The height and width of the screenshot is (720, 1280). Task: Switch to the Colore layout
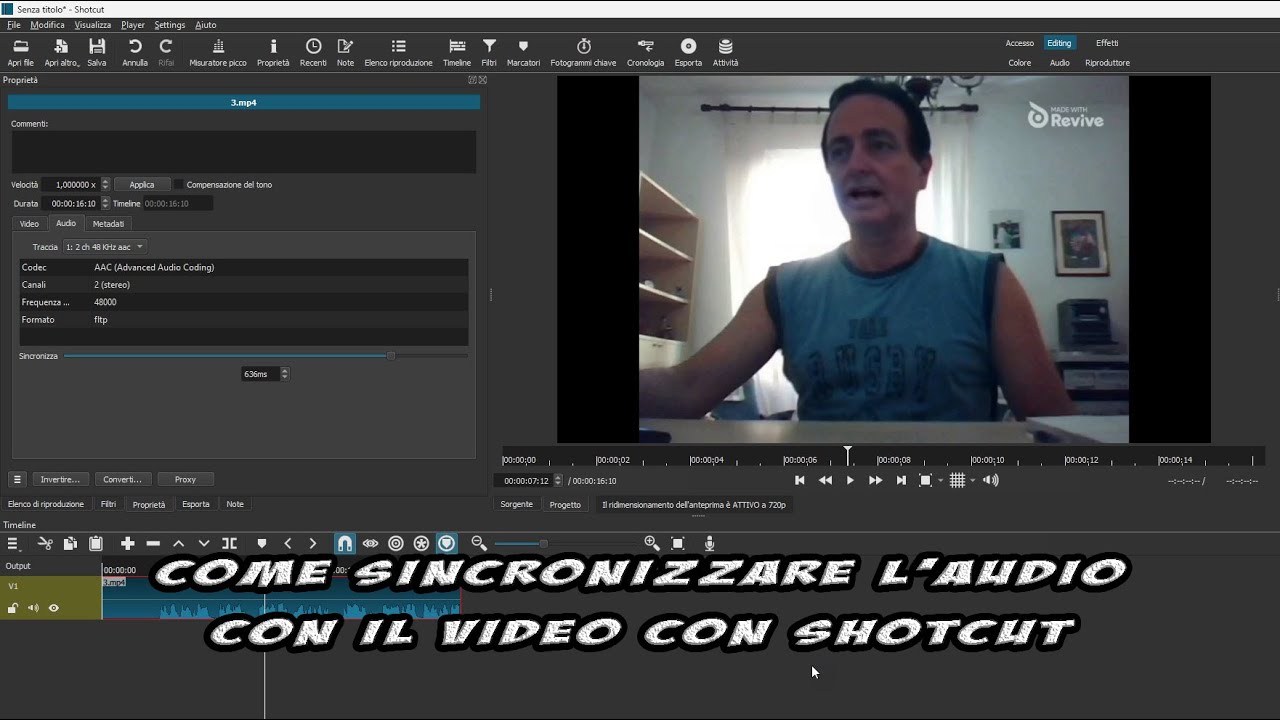1019,62
